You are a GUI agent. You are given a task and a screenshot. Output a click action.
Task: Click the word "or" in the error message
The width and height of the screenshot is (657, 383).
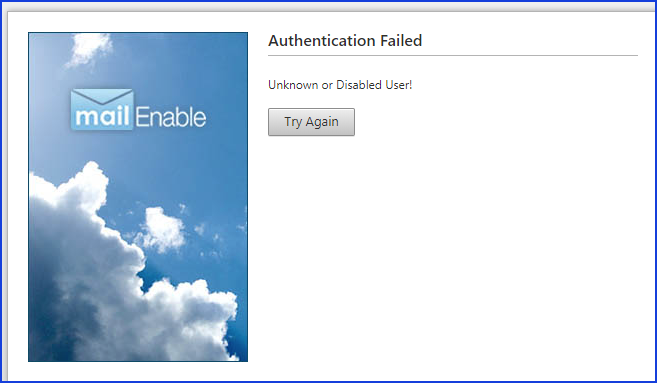[327, 85]
